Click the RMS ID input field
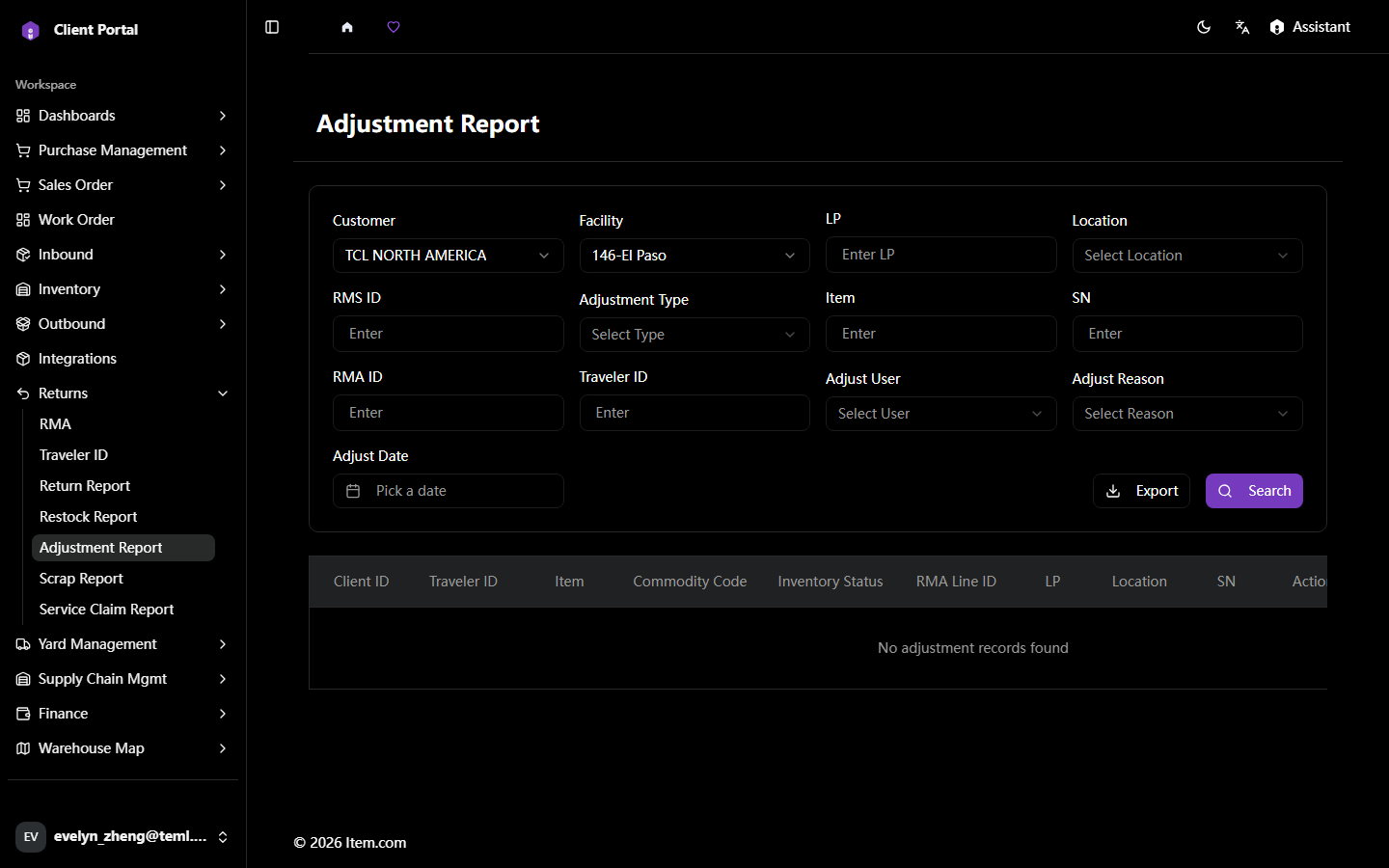This screenshot has width=1389, height=868. click(x=448, y=334)
